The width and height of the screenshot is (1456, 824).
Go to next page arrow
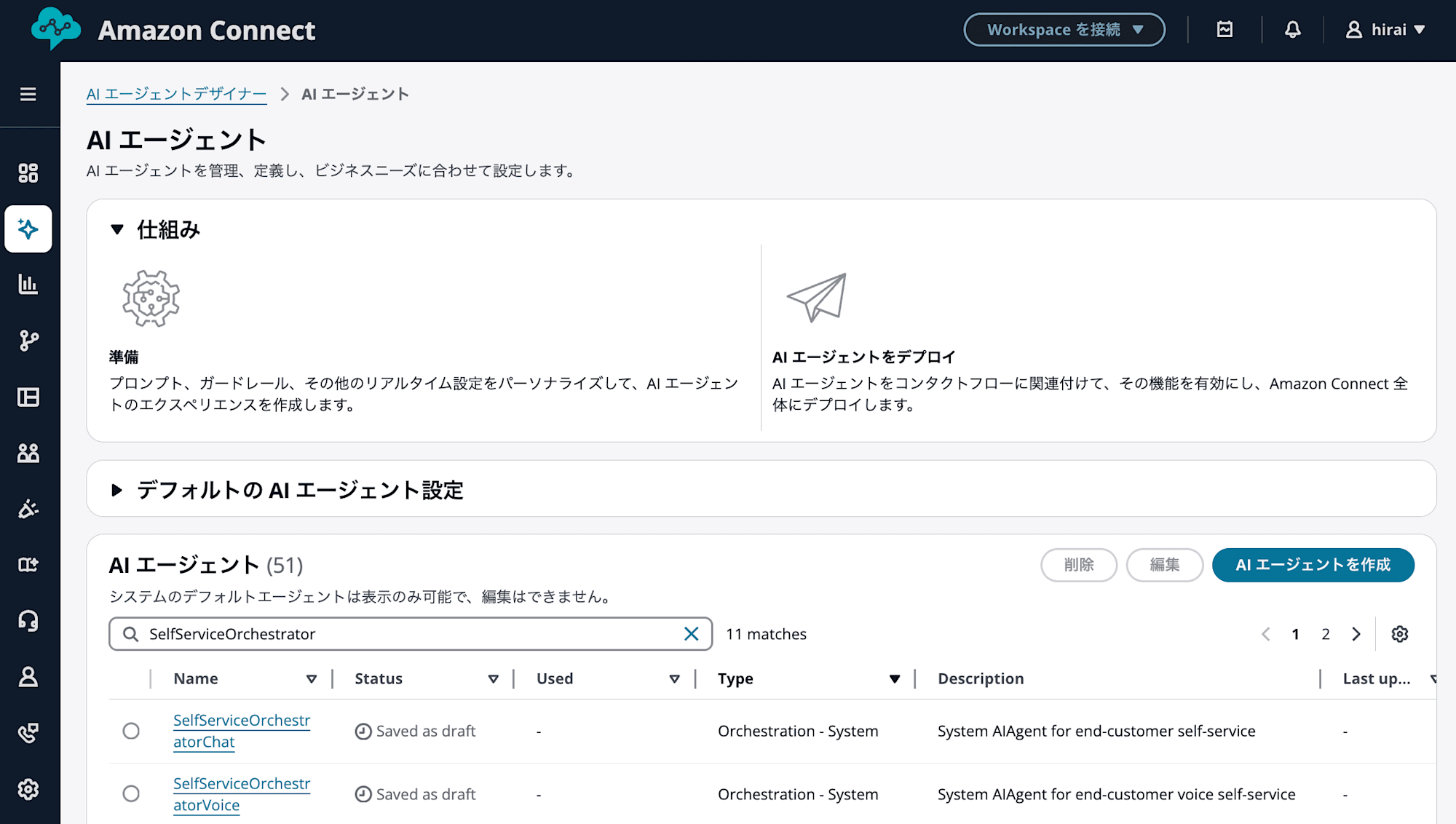coord(1356,634)
